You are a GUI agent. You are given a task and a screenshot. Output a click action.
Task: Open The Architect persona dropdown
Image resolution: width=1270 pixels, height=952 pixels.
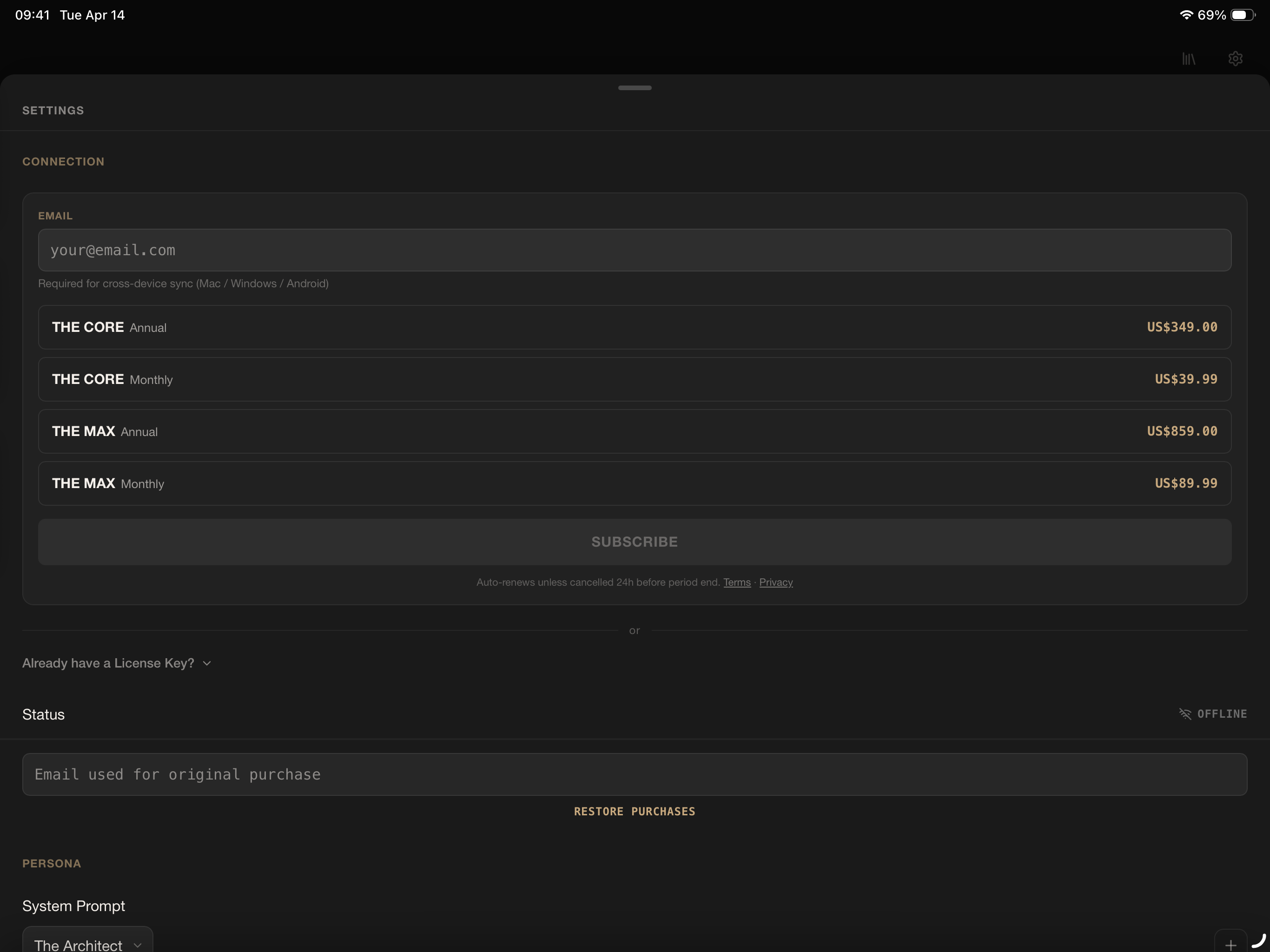coord(88,942)
